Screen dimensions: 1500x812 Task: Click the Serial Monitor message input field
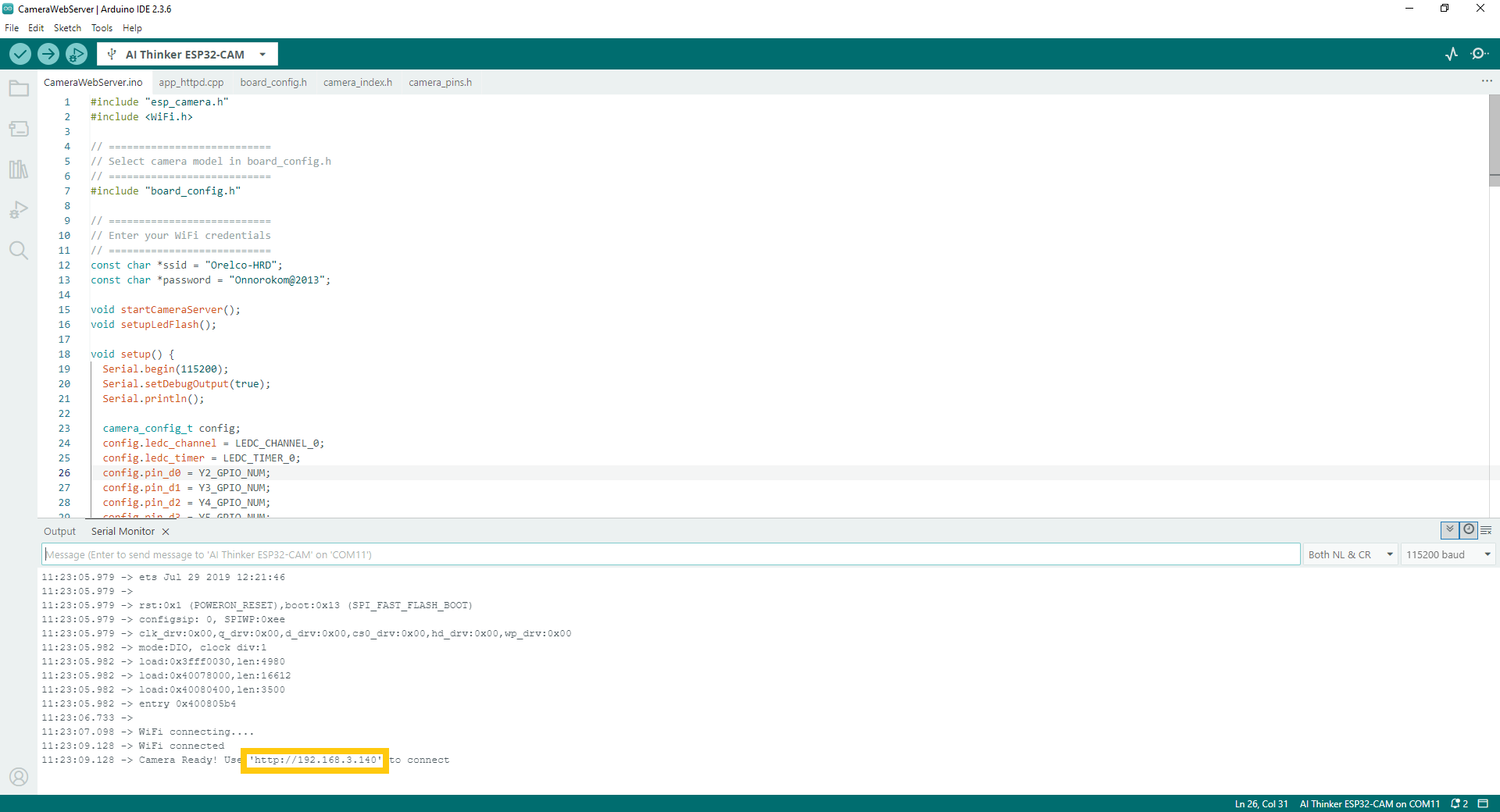(670, 554)
